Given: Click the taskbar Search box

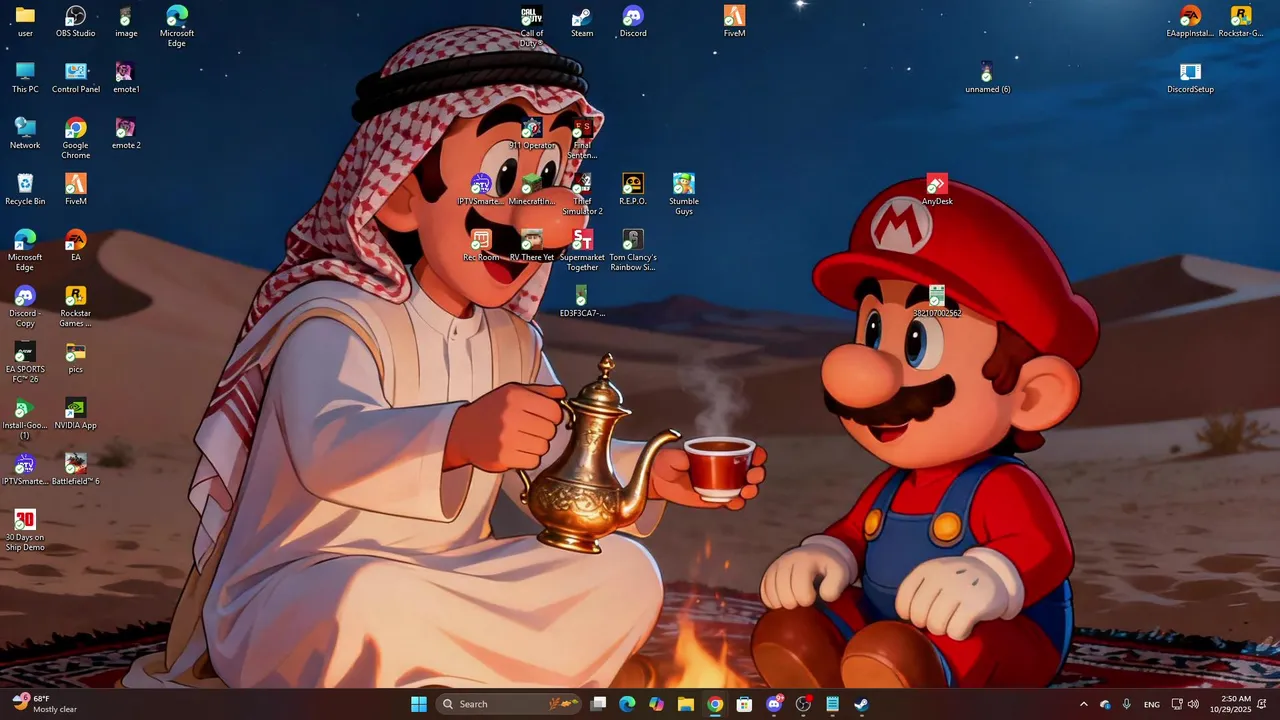Looking at the screenshot, I should click(509, 704).
